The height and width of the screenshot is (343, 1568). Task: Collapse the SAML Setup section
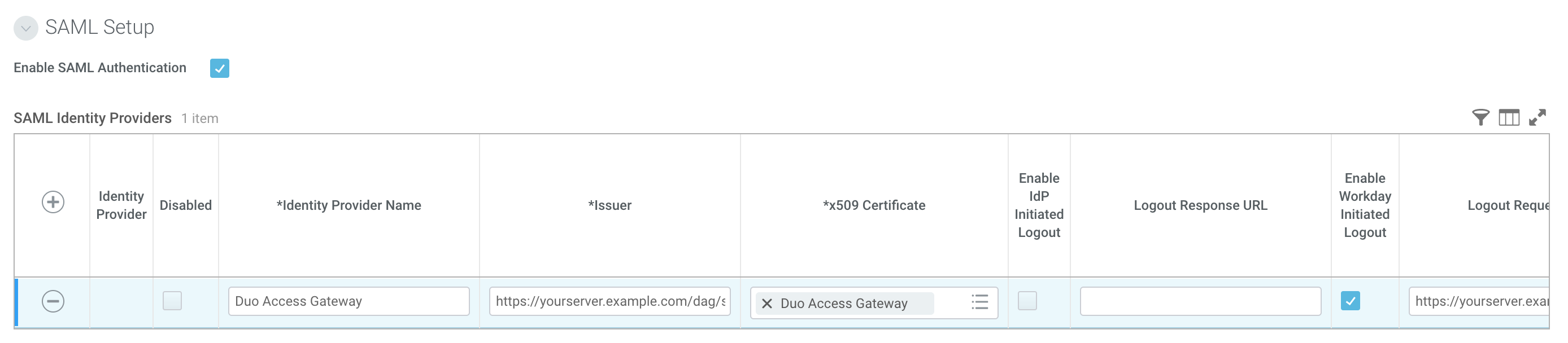pos(25,27)
